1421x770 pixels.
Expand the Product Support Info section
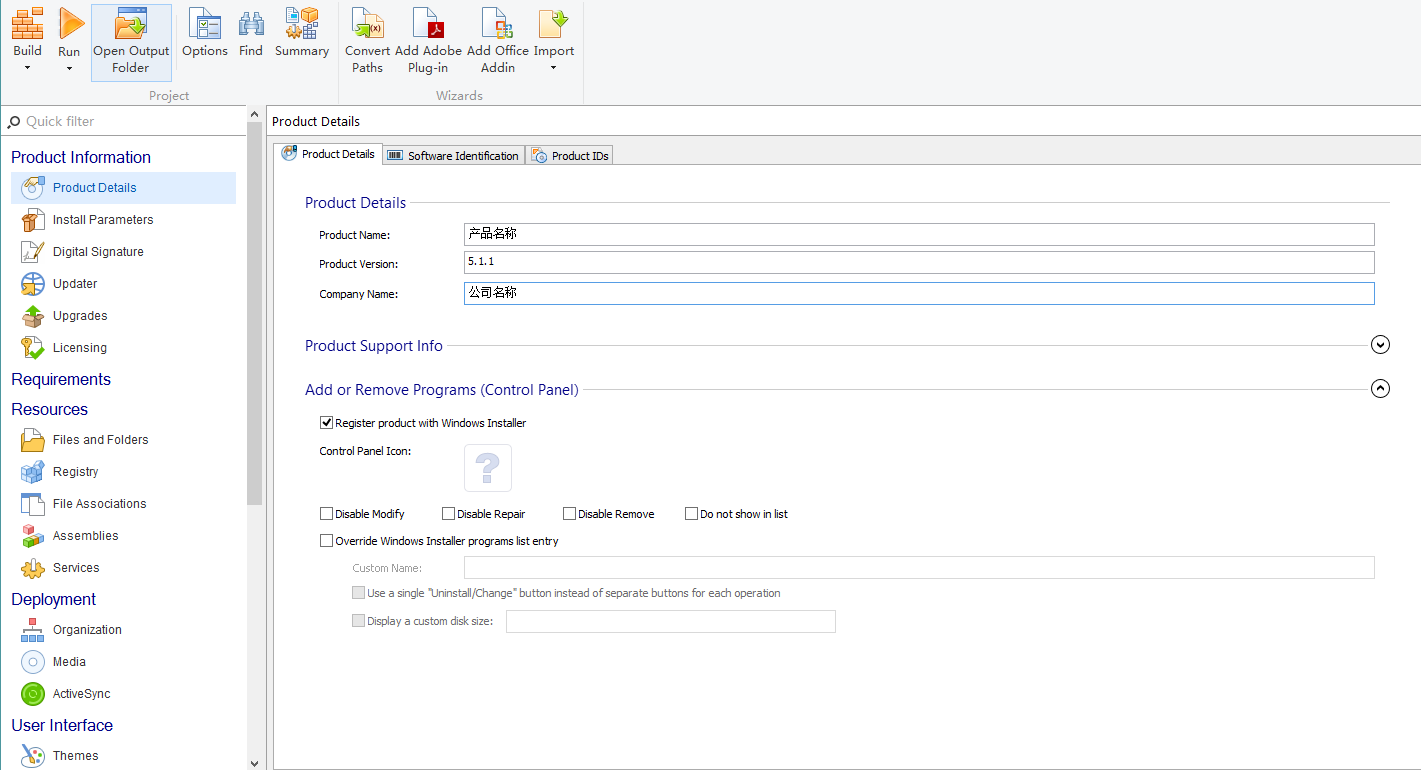1380,345
